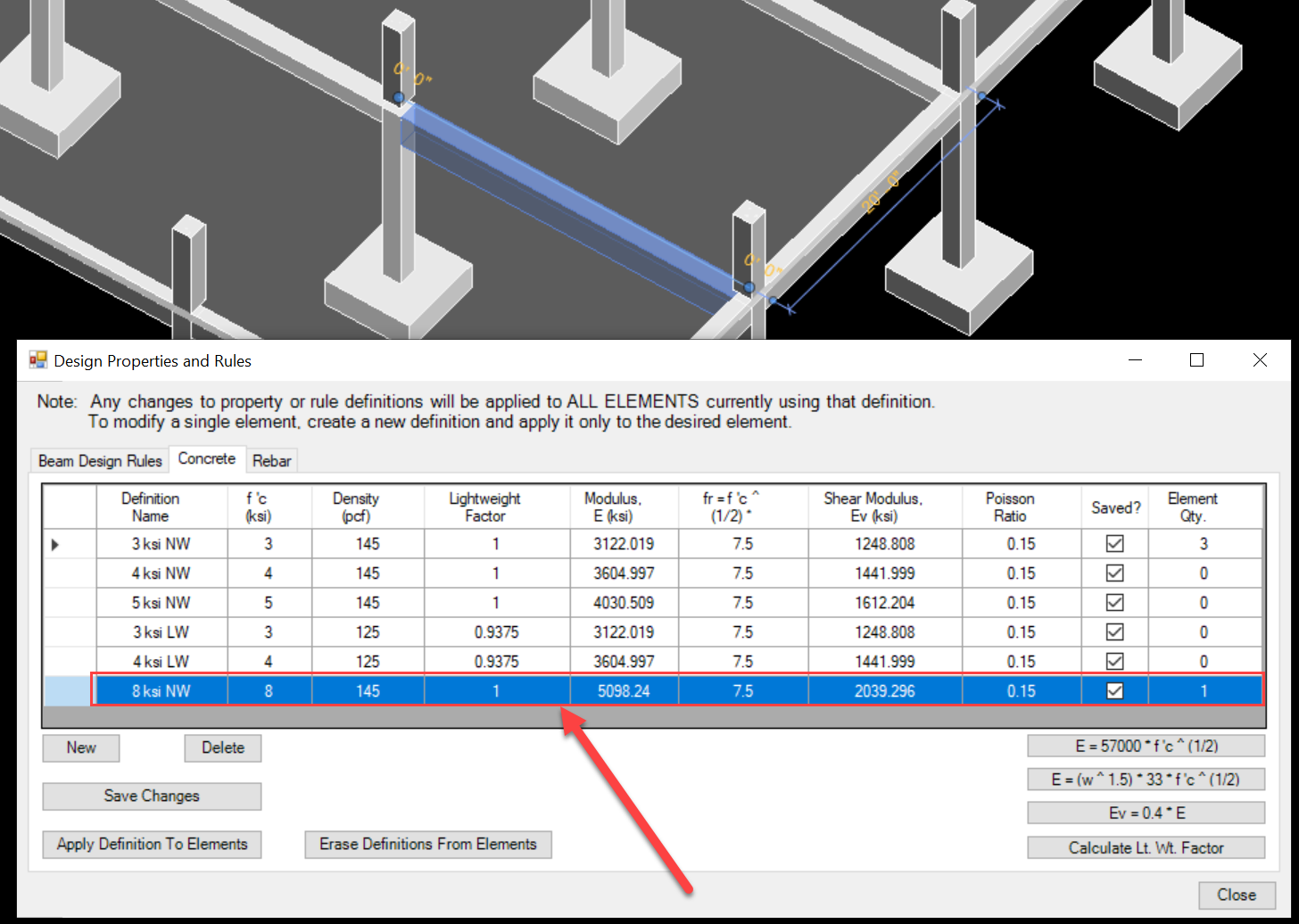Select the Concrete tab
This screenshot has width=1299, height=924.
[207, 458]
